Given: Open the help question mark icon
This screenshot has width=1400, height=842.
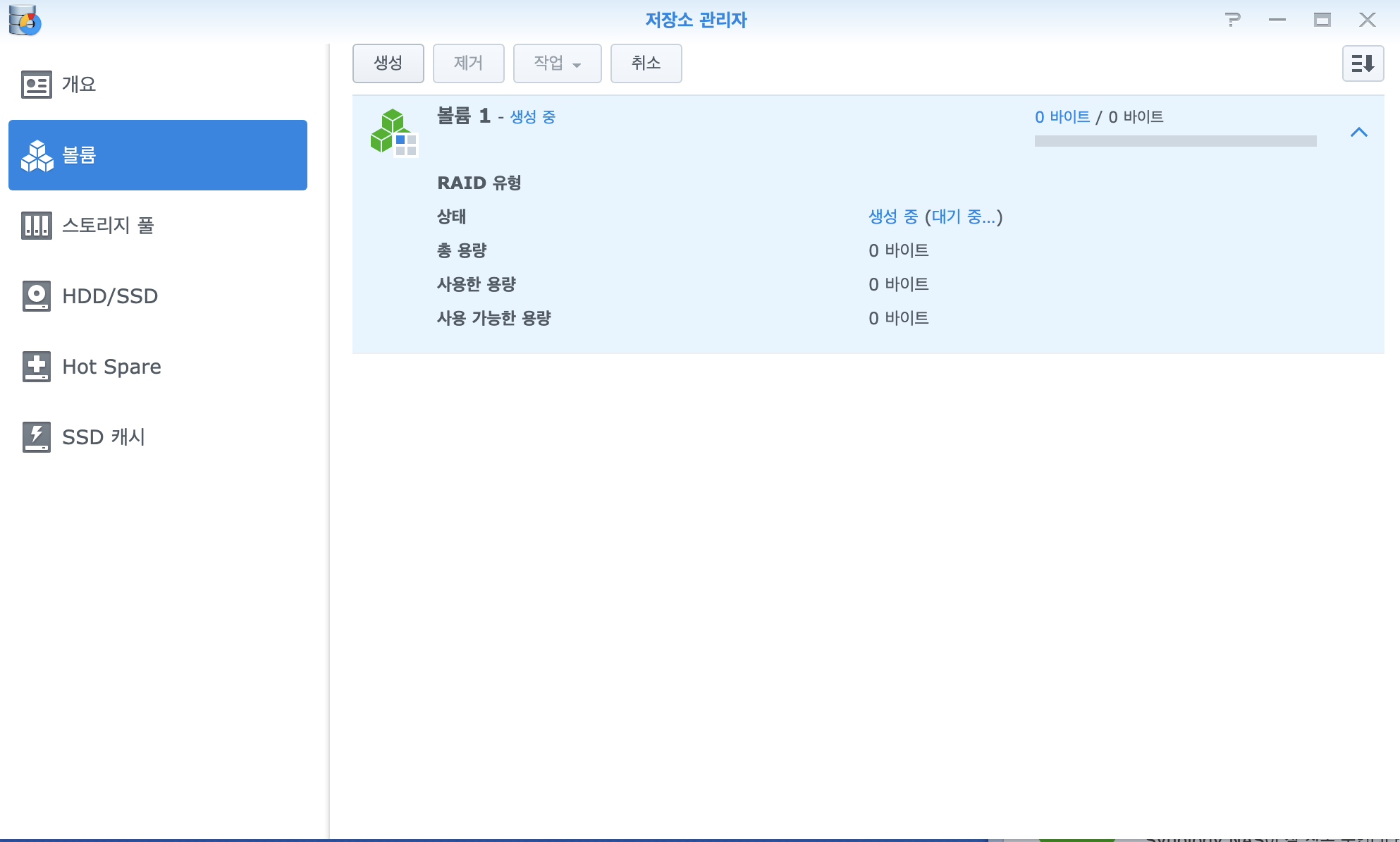Looking at the screenshot, I should 1232,20.
